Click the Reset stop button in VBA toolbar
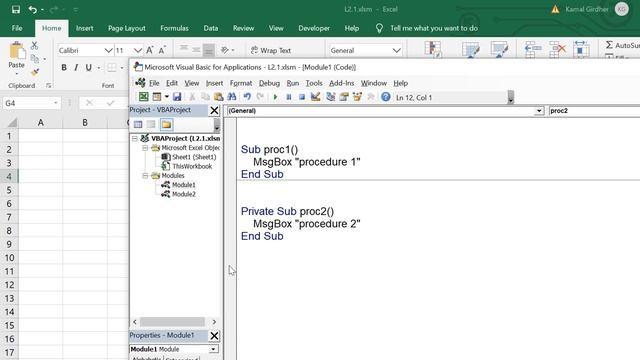Image resolution: width=640 pixels, height=360 pixels. pyautogui.click(x=302, y=97)
